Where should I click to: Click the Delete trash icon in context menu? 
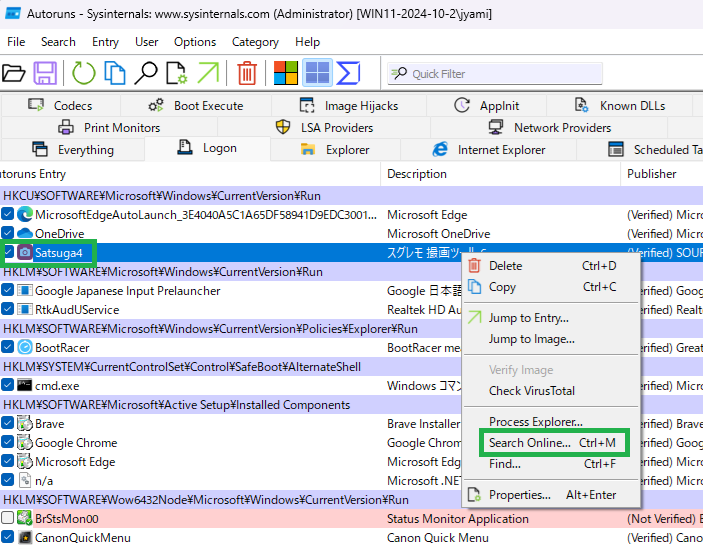tap(474, 265)
